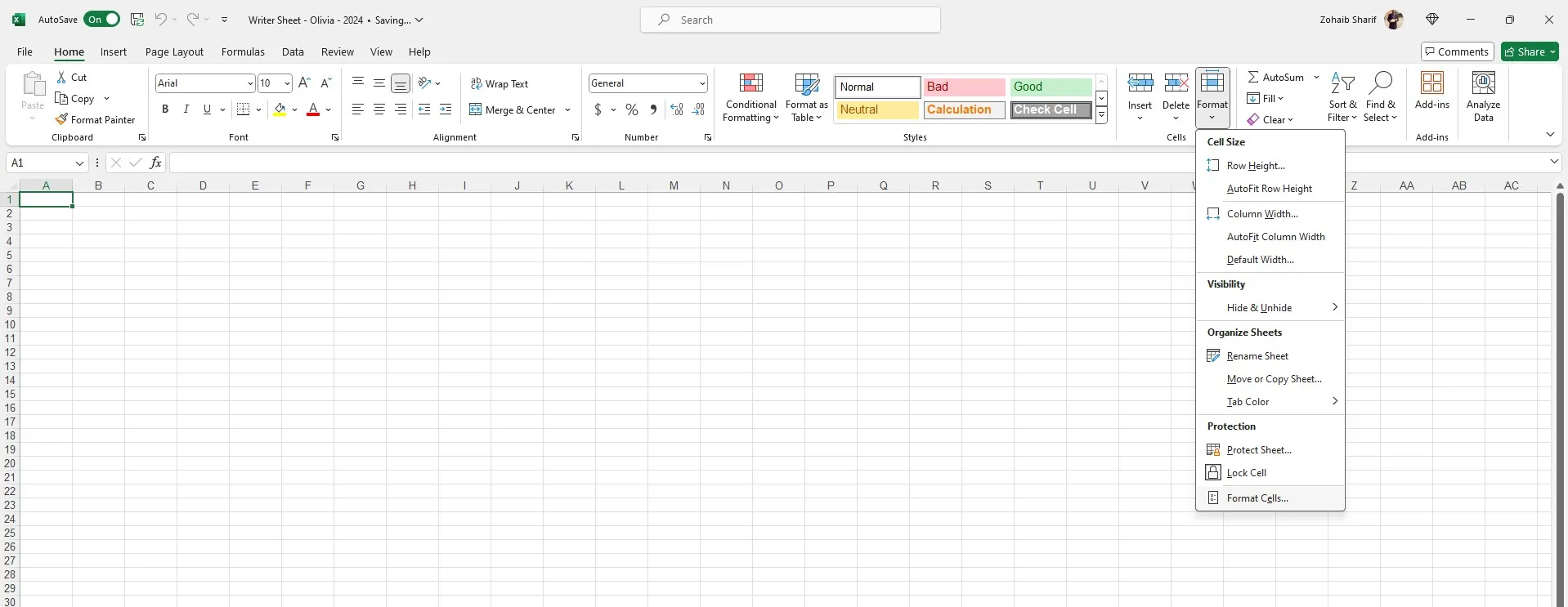Click the green Share button

point(1530,51)
